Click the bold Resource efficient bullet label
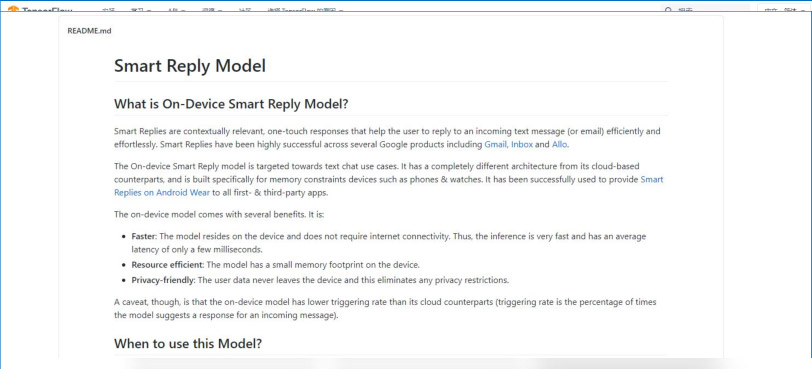Image resolution: width=812 pixels, height=369 pixels. 168,265
